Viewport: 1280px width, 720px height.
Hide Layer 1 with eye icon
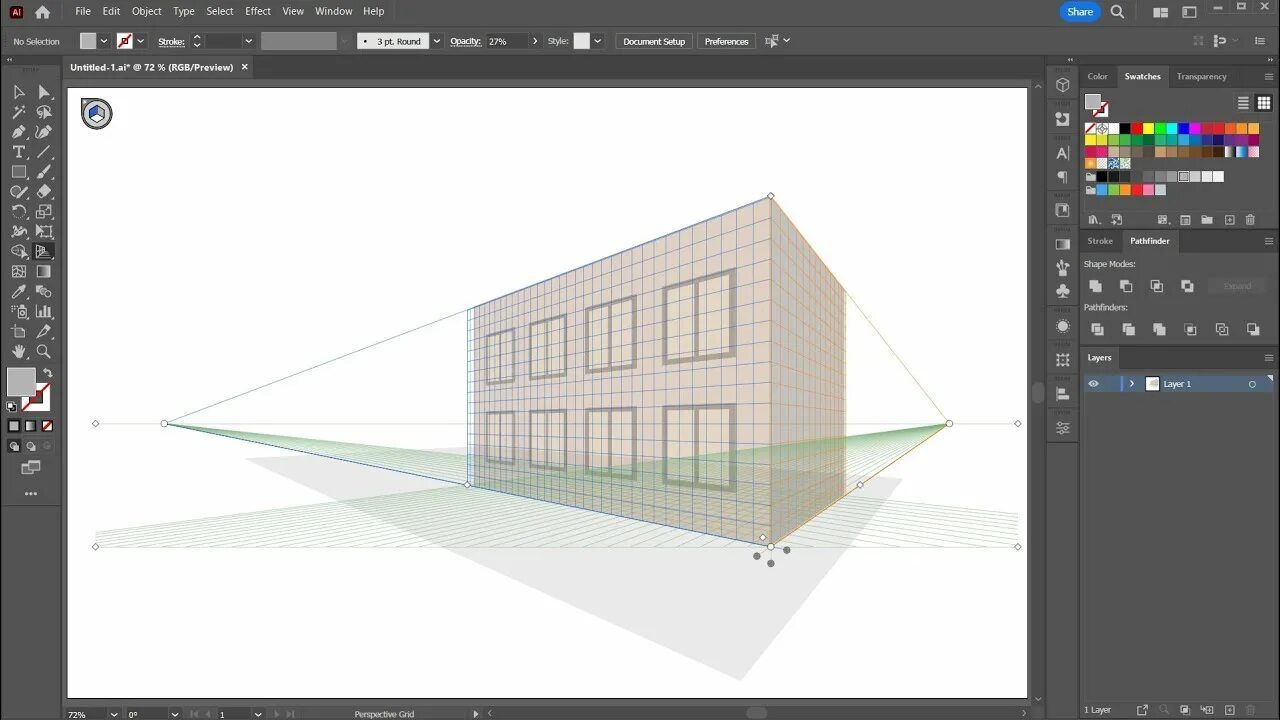[1093, 384]
